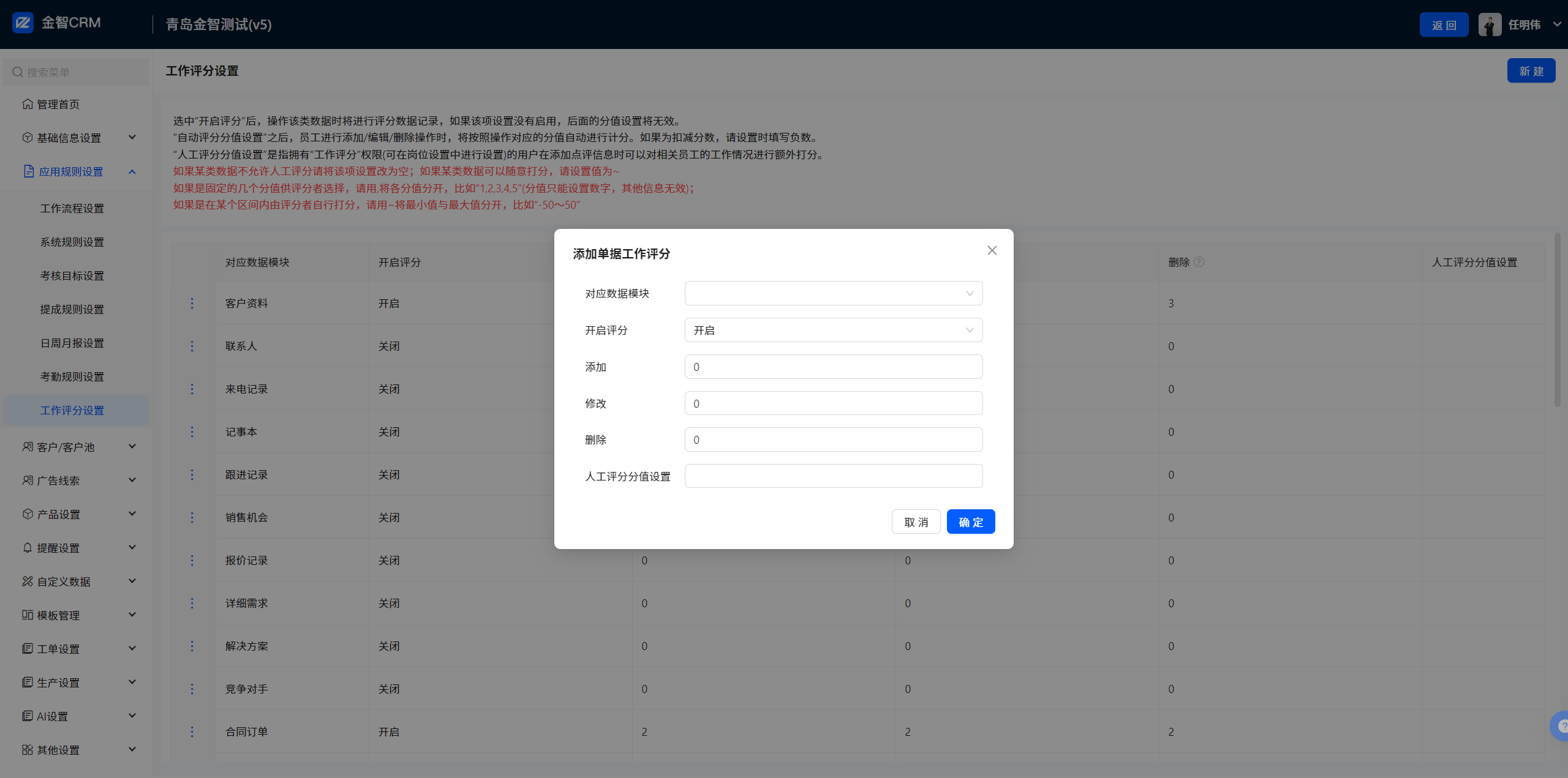
Task: Click the bell icon beside 提醒设置
Action: click(28, 548)
